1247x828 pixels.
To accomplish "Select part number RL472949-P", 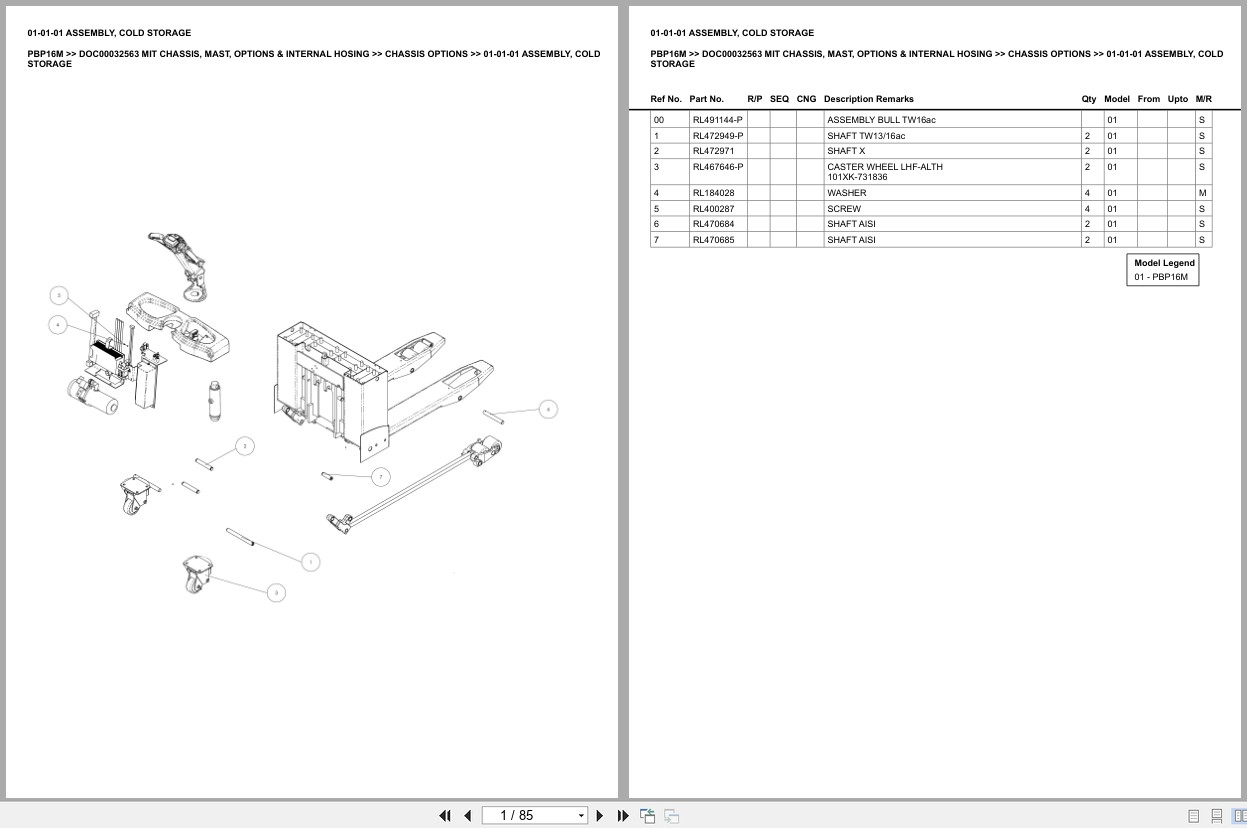I will pos(718,136).
